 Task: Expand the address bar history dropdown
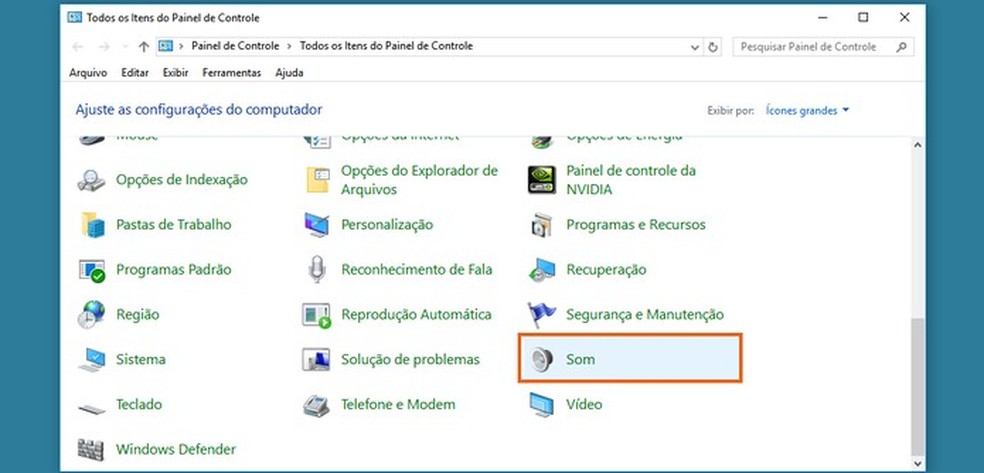click(x=695, y=47)
